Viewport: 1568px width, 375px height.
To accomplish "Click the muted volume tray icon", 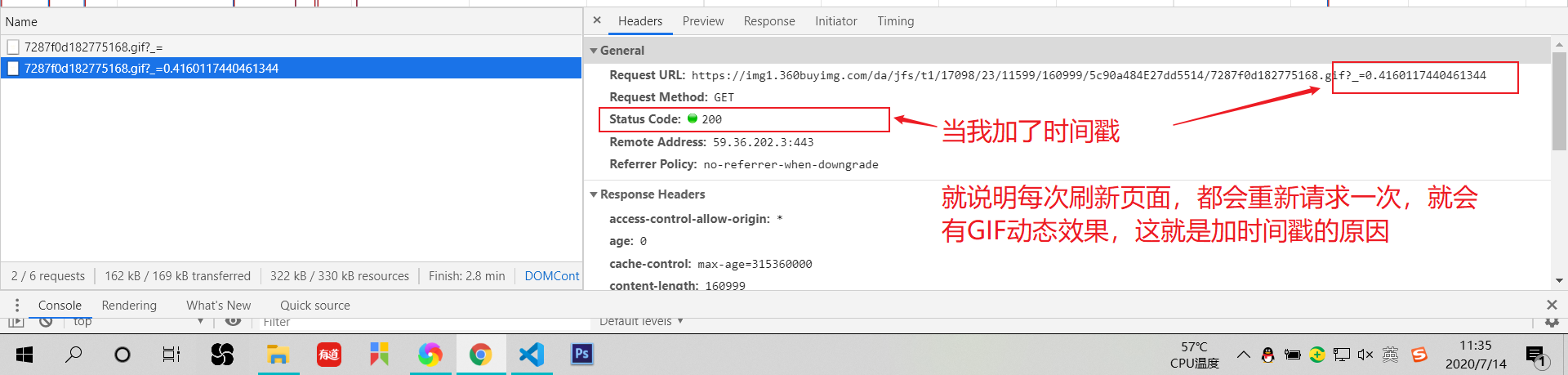I will click(1365, 355).
